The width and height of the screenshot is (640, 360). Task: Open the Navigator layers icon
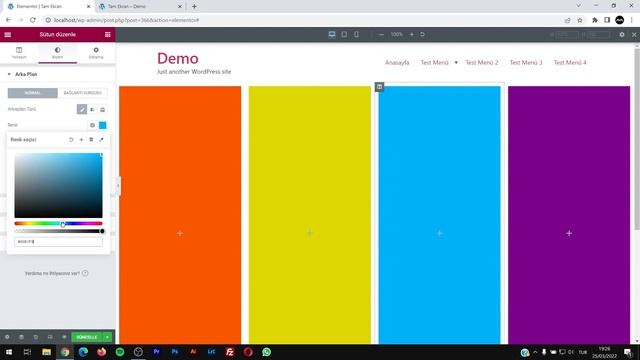pos(22,337)
